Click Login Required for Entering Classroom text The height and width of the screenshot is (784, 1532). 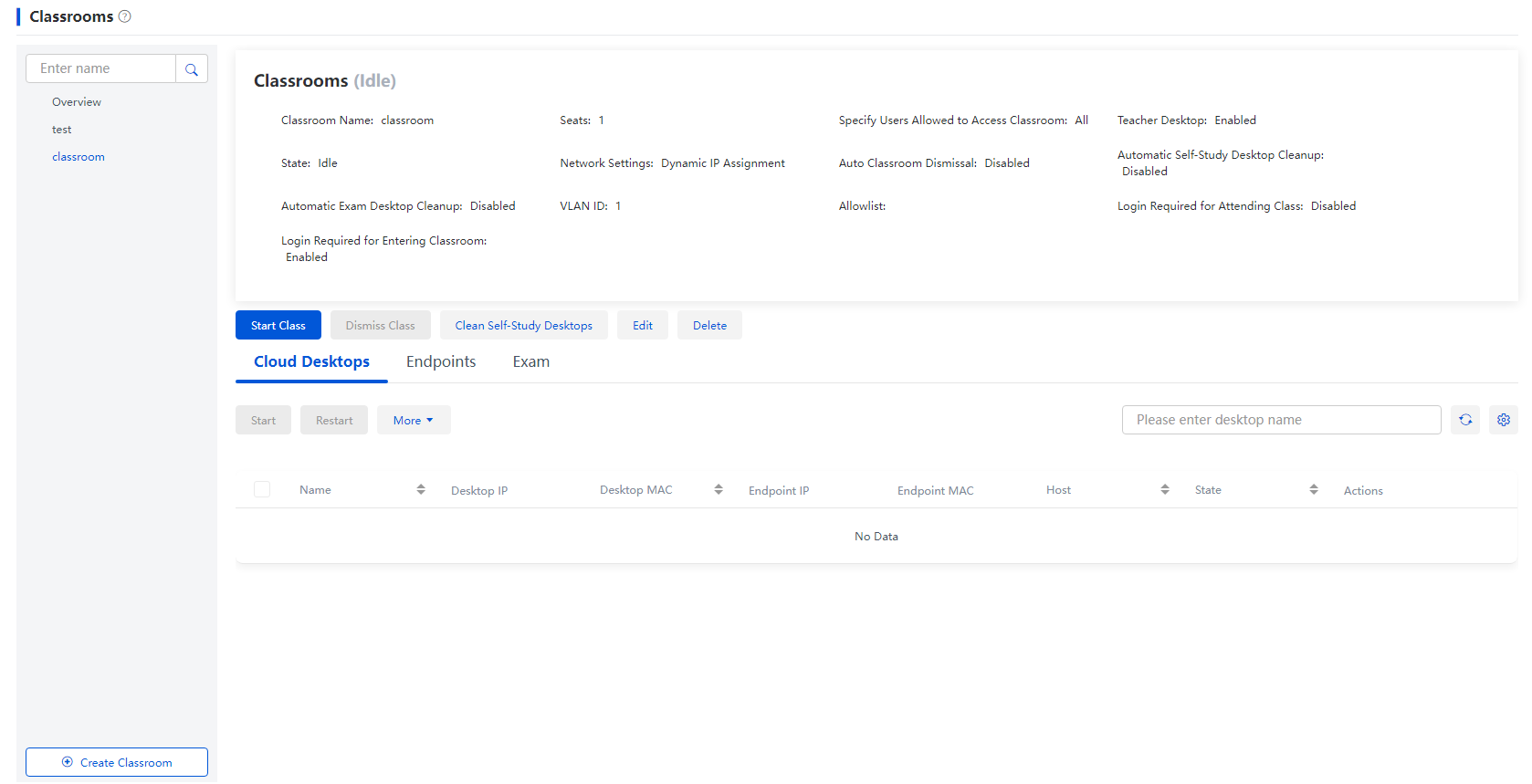383,249
